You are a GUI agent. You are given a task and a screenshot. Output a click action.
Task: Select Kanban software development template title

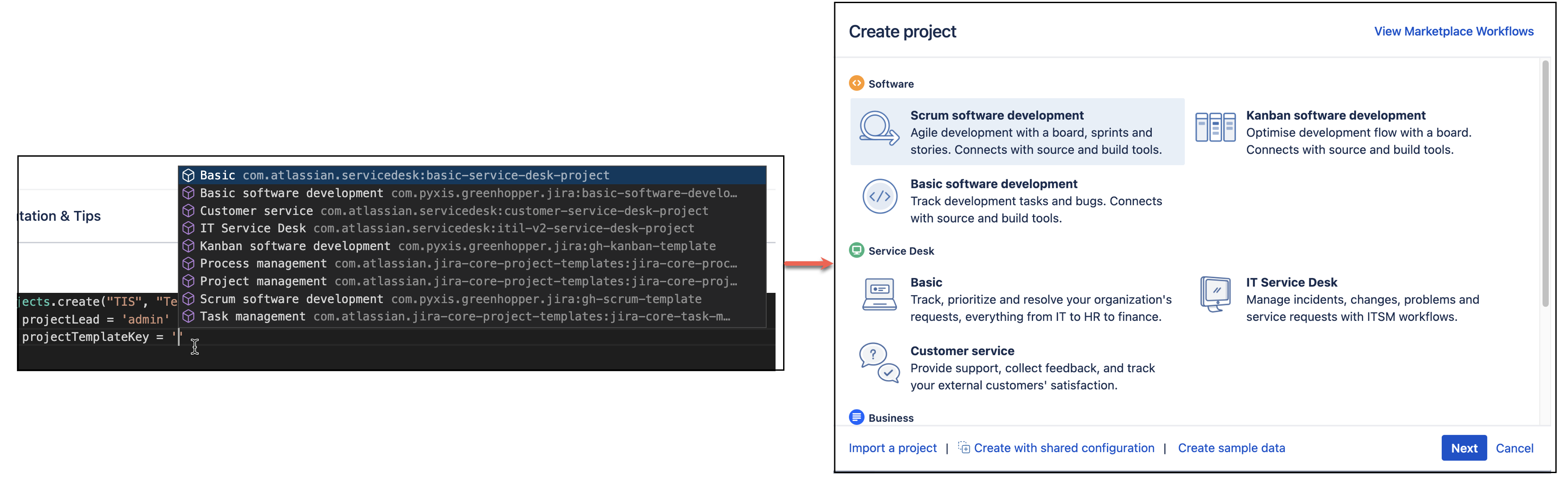pyautogui.click(x=1335, y=115)
